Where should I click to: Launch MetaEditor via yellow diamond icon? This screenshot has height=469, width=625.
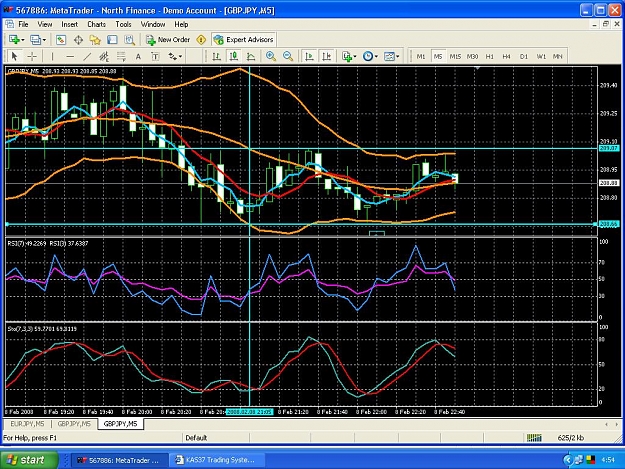coord(201,39)
